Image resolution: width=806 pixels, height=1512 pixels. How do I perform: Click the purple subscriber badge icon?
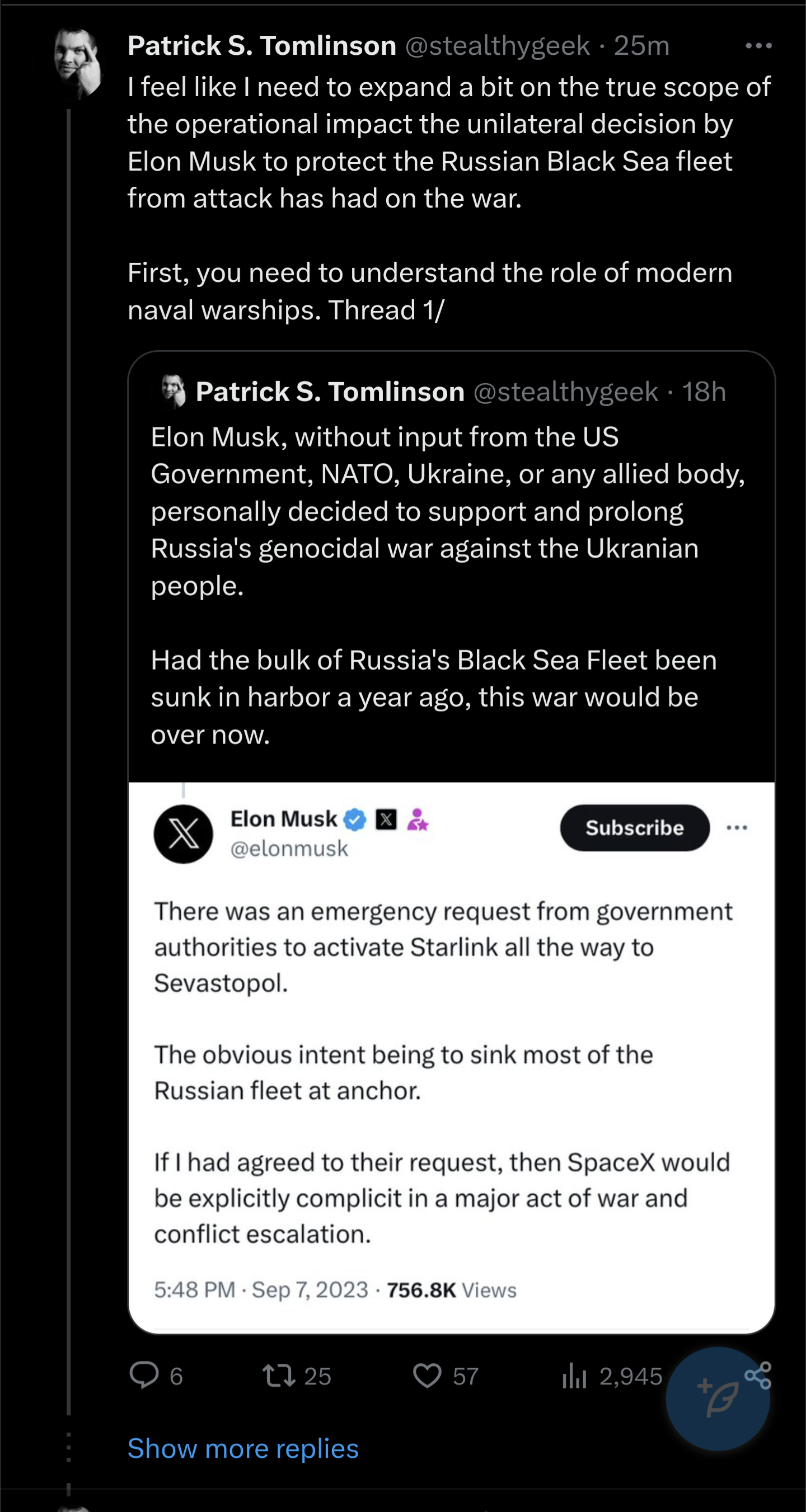tap(418, 819)
